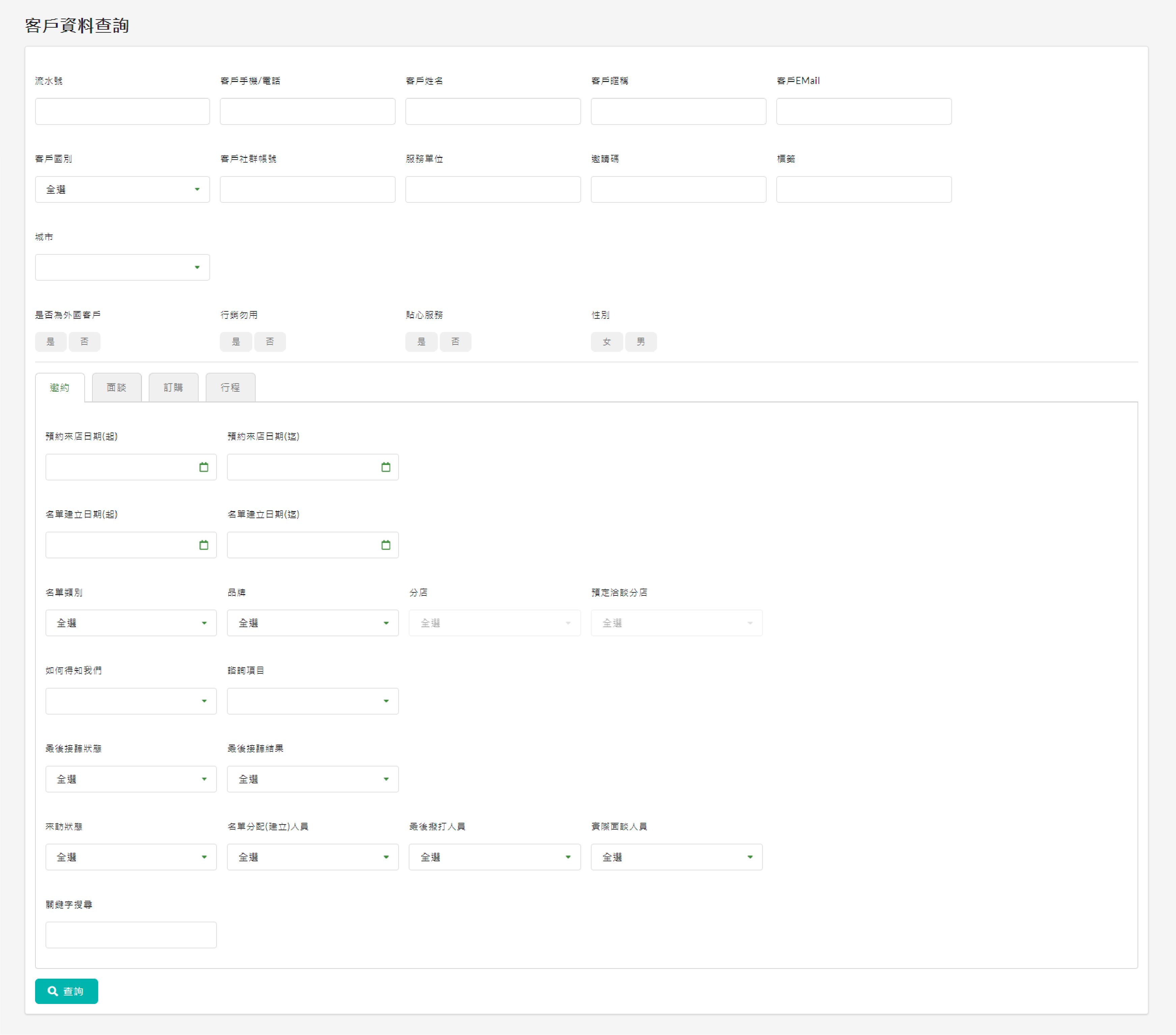Switch to the 邀約 tab
The width and height of the screenshot is (1176, 1035).
point(60,387)
